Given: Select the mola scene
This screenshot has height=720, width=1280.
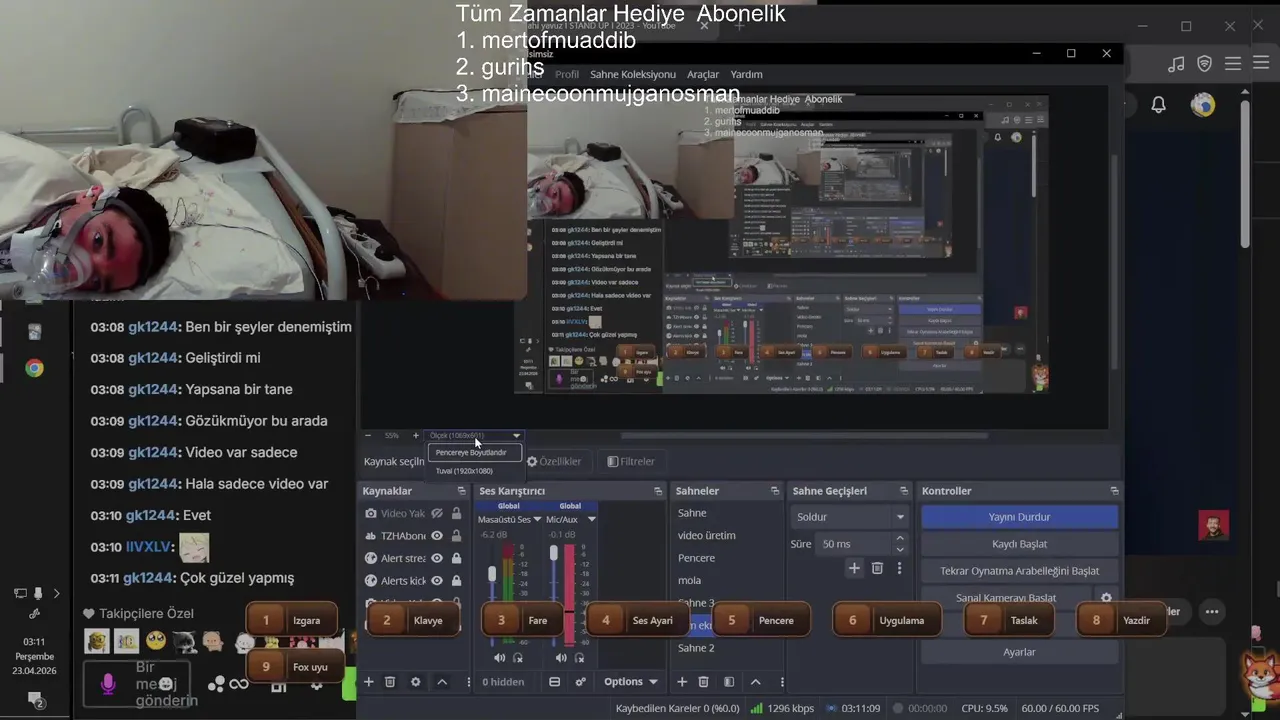Looking at the screenshot, I should pos(690,580).
